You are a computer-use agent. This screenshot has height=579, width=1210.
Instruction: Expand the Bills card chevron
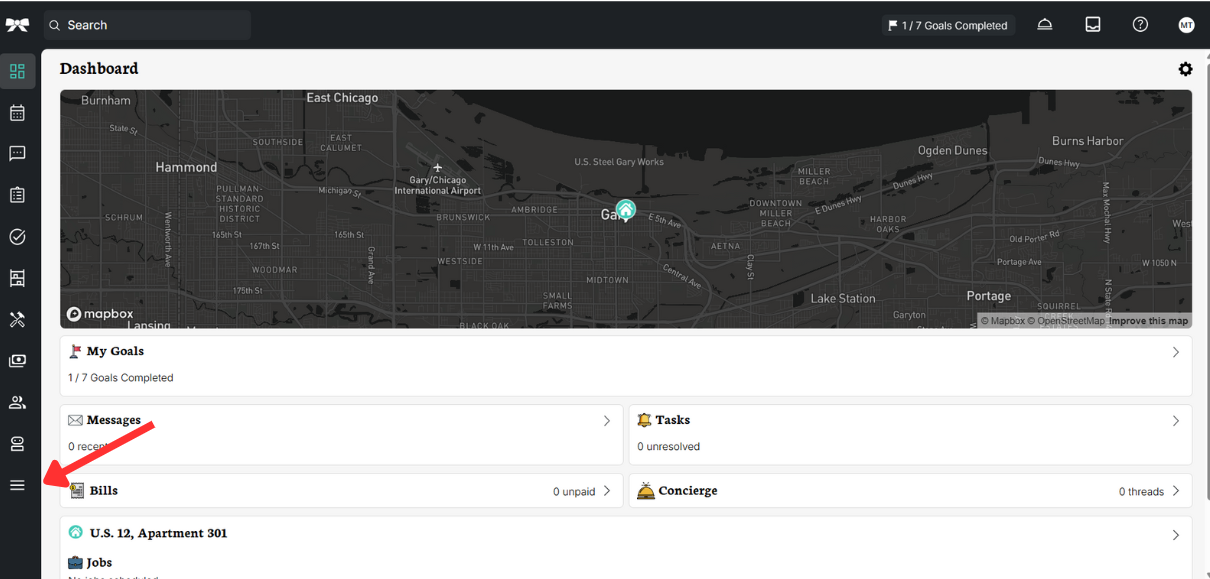coord(607,491)
